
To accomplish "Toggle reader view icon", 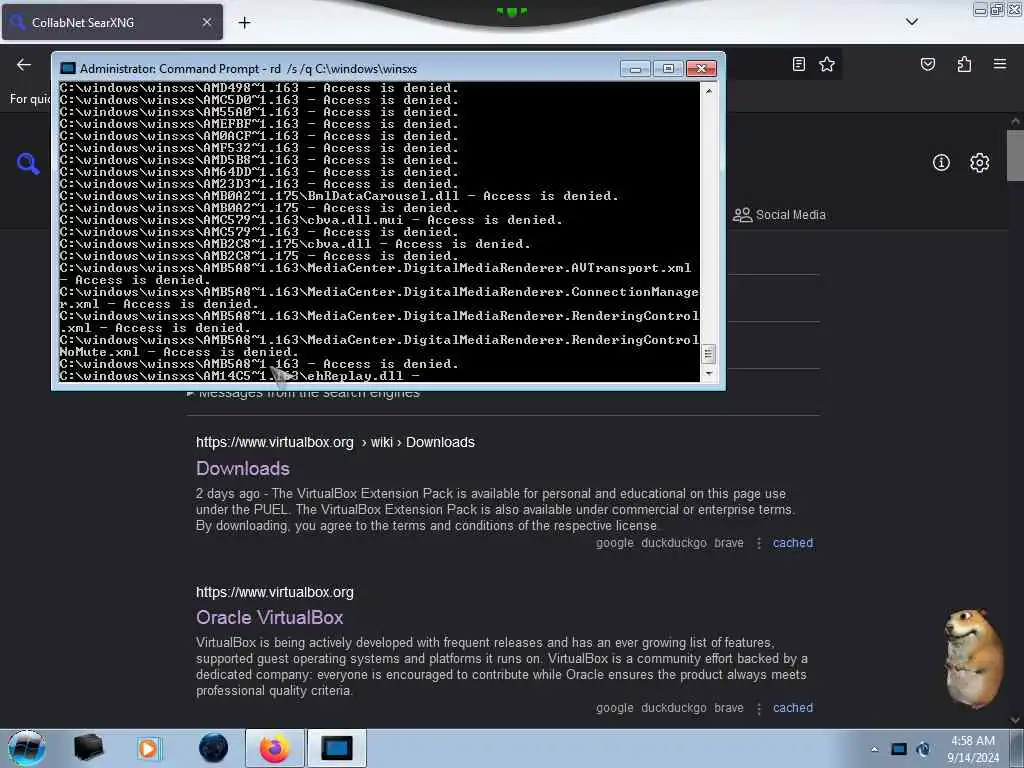I will (798, 64).
